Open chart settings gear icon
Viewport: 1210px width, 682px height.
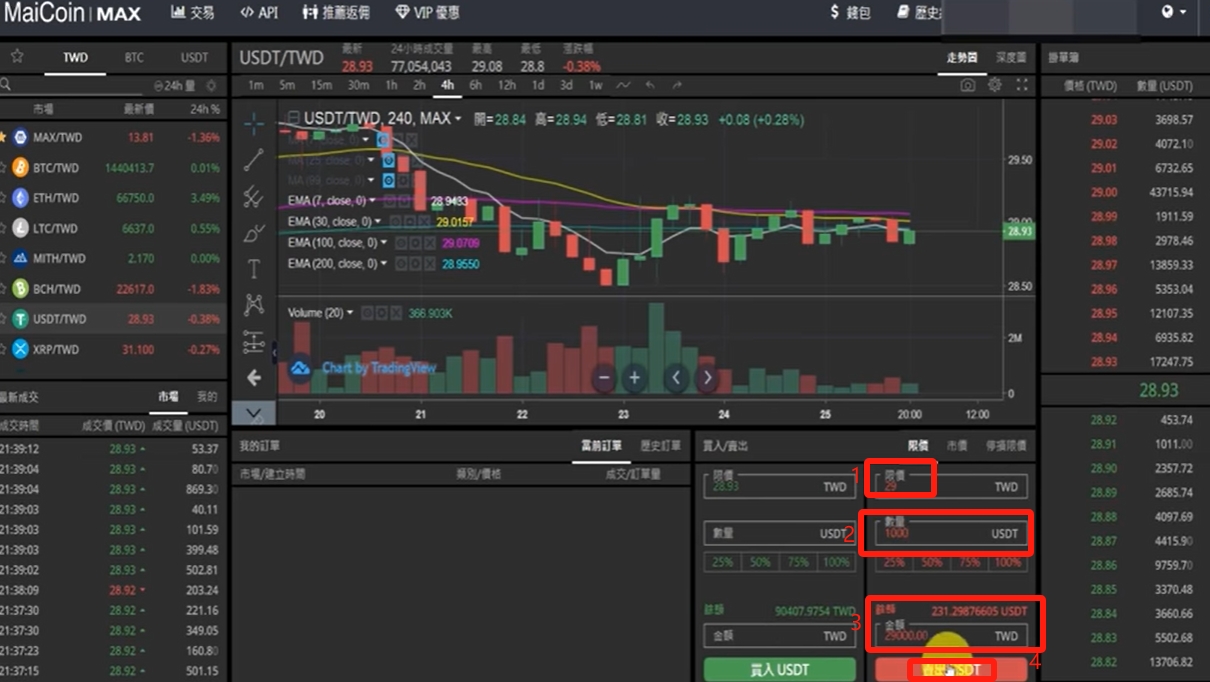(x=995, y=86)
